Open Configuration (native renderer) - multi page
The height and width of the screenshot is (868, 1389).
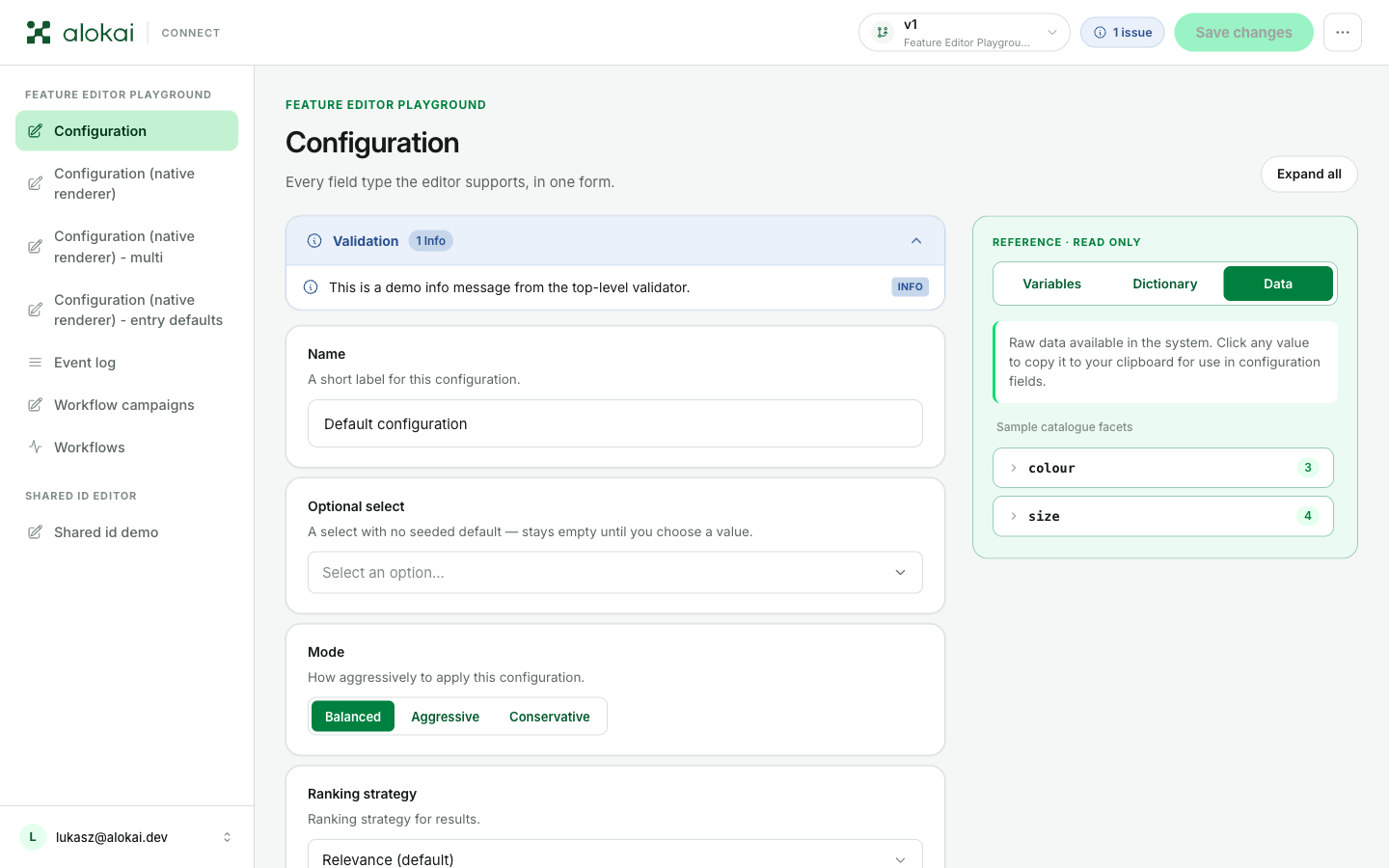(x=126, y=247)
